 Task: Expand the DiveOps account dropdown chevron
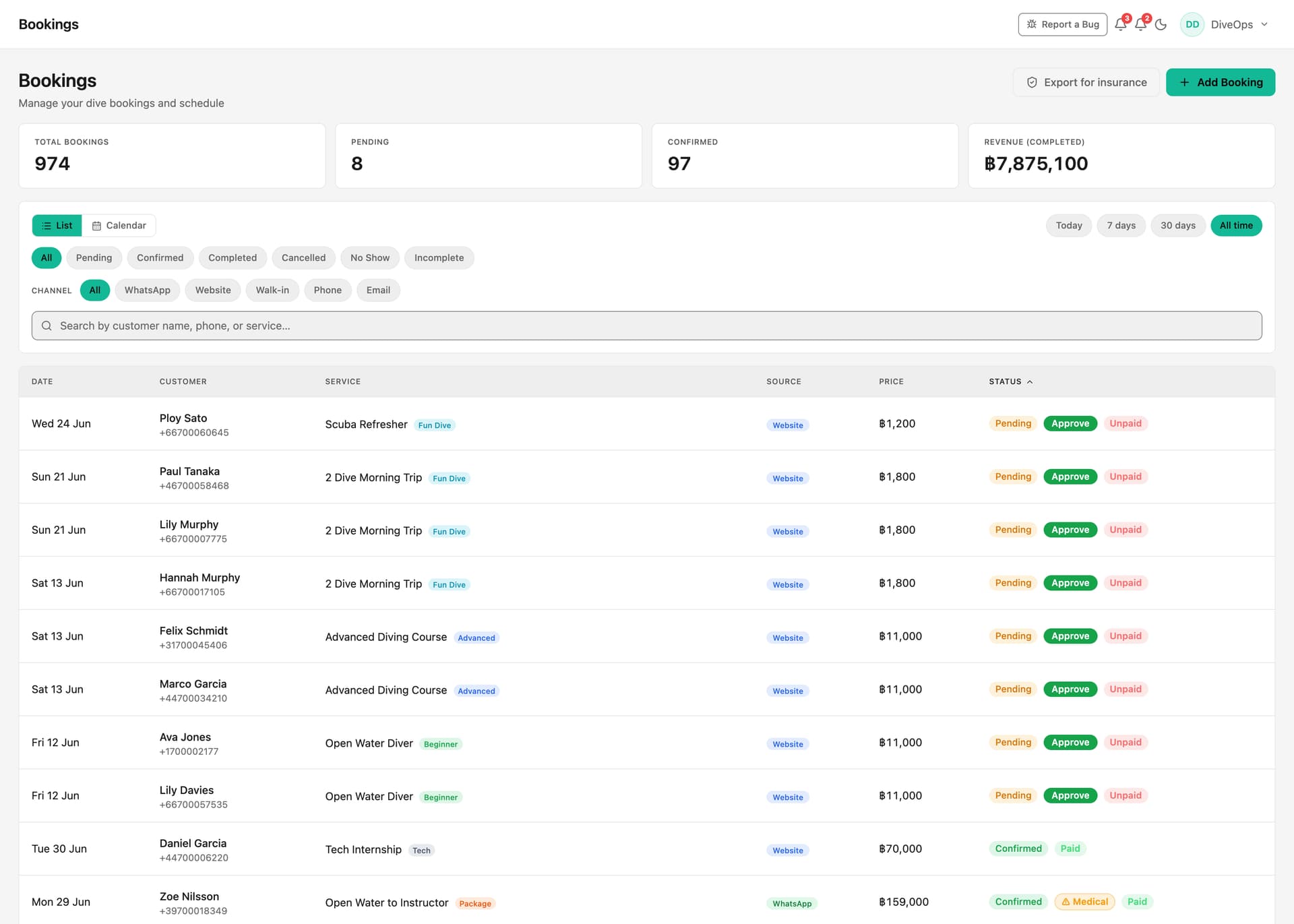(x=1264, y=24)
